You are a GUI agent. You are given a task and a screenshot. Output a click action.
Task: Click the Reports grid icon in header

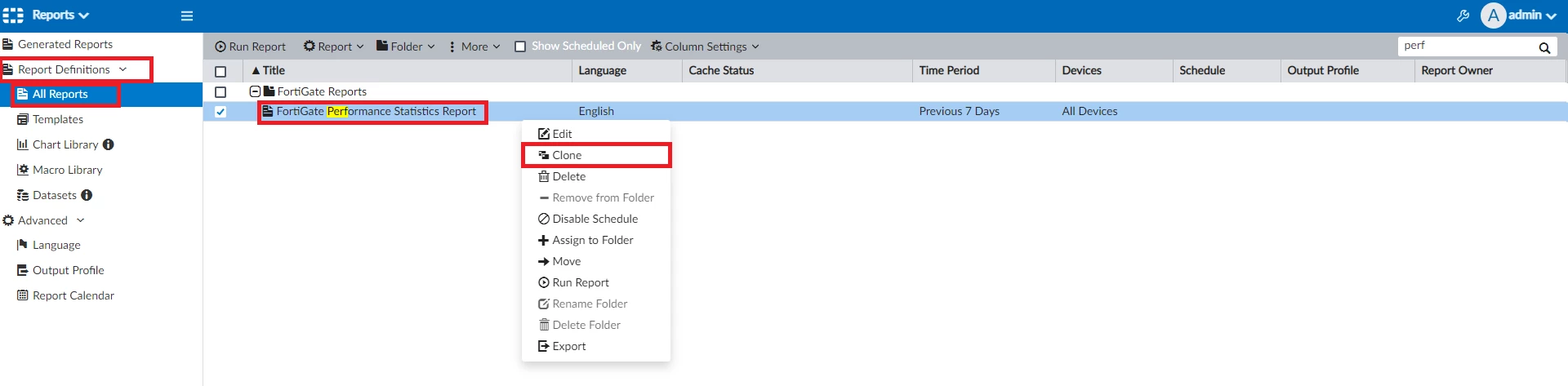(13, 16)
